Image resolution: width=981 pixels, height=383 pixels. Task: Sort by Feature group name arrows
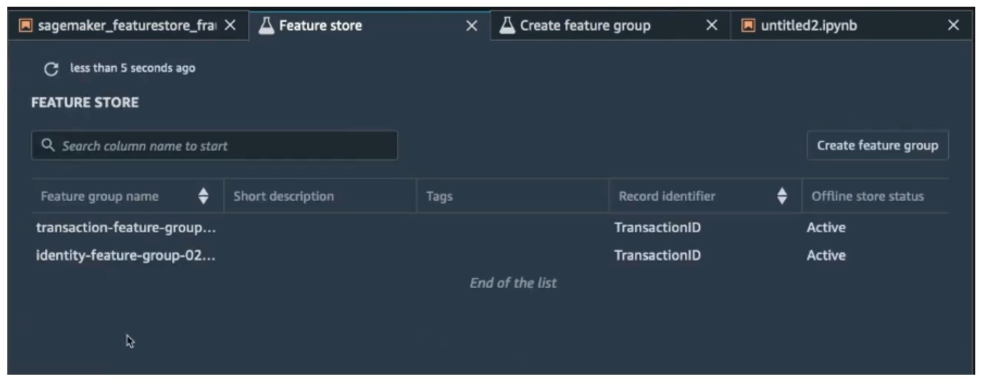click(203, 197)
